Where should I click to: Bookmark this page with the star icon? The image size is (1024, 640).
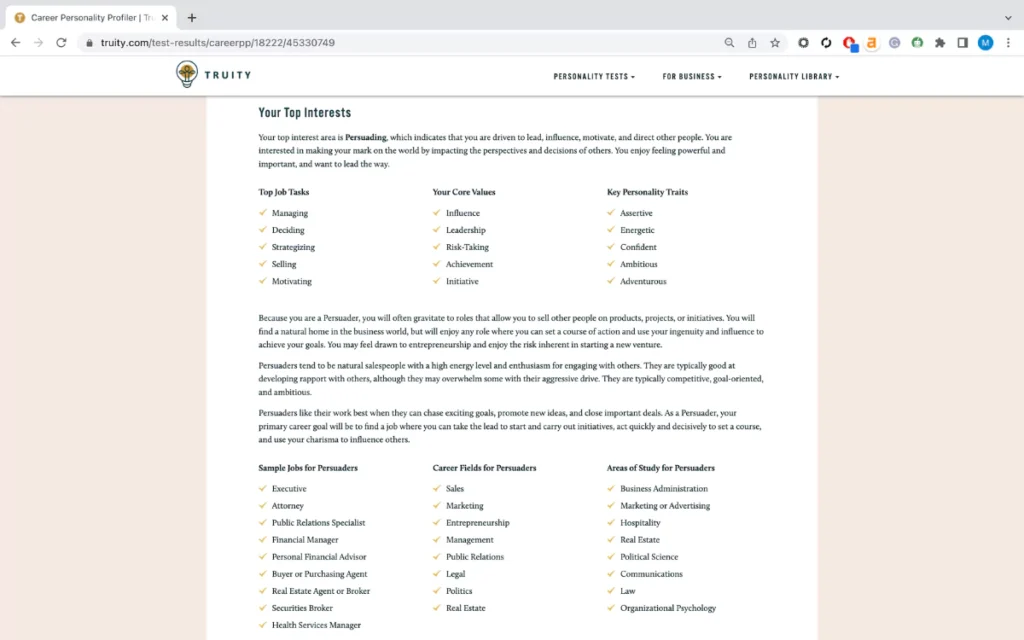[x=775, y=42]
